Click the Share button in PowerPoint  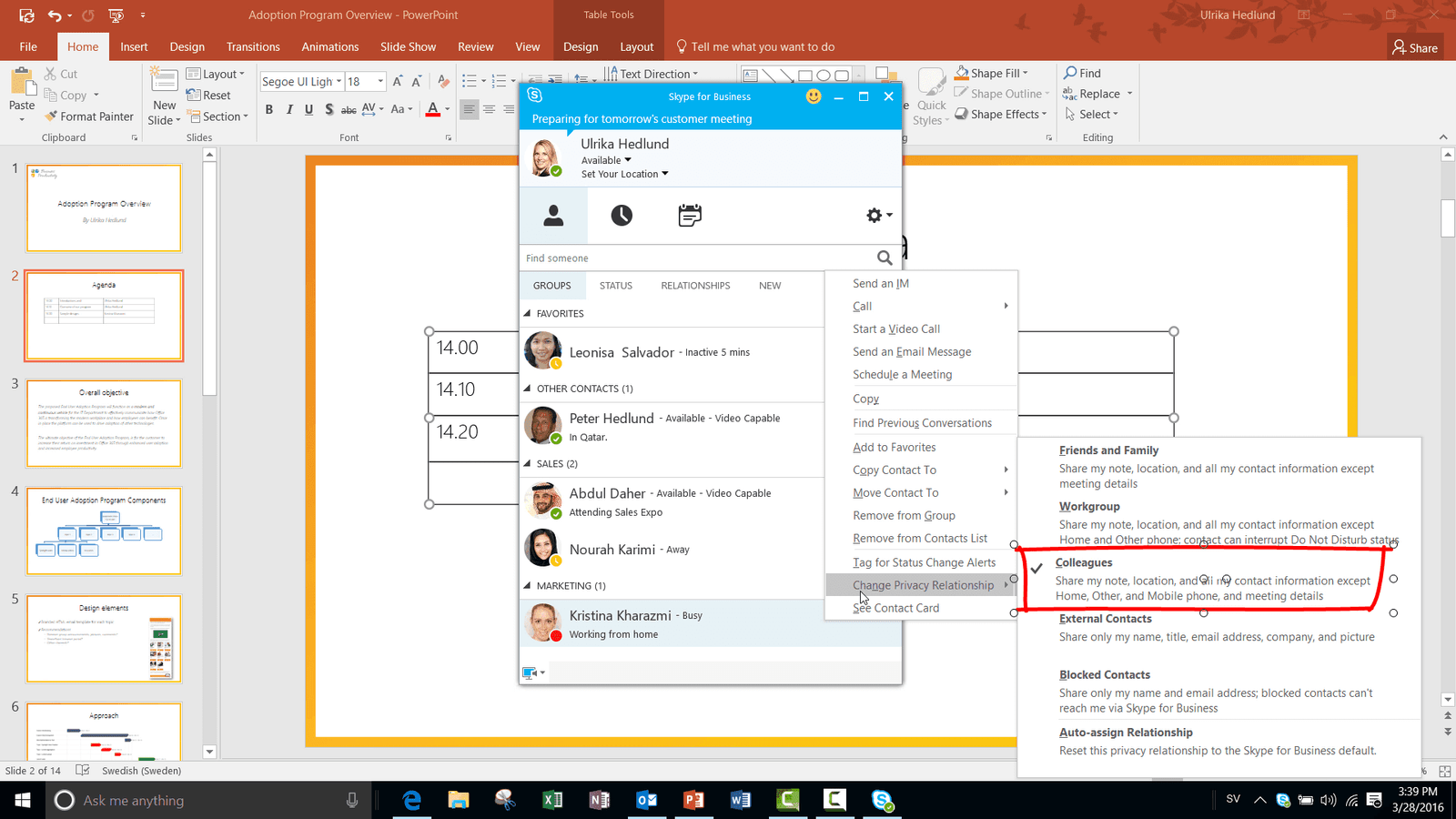click(x=1415, y=47)
